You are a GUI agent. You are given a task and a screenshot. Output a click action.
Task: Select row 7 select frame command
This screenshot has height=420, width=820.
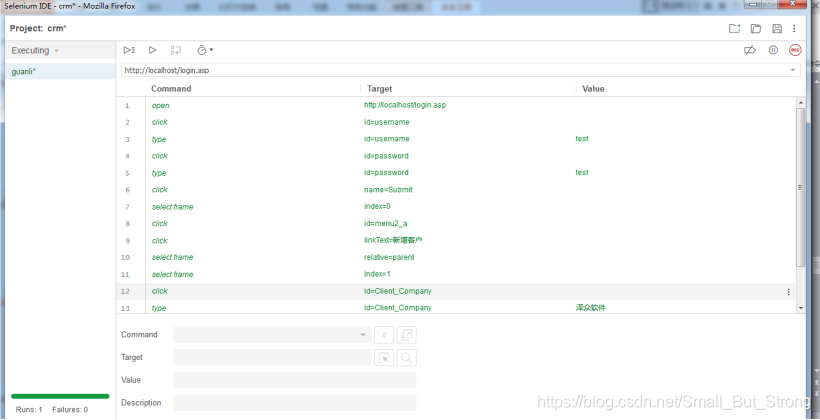(x=173, y=207)
